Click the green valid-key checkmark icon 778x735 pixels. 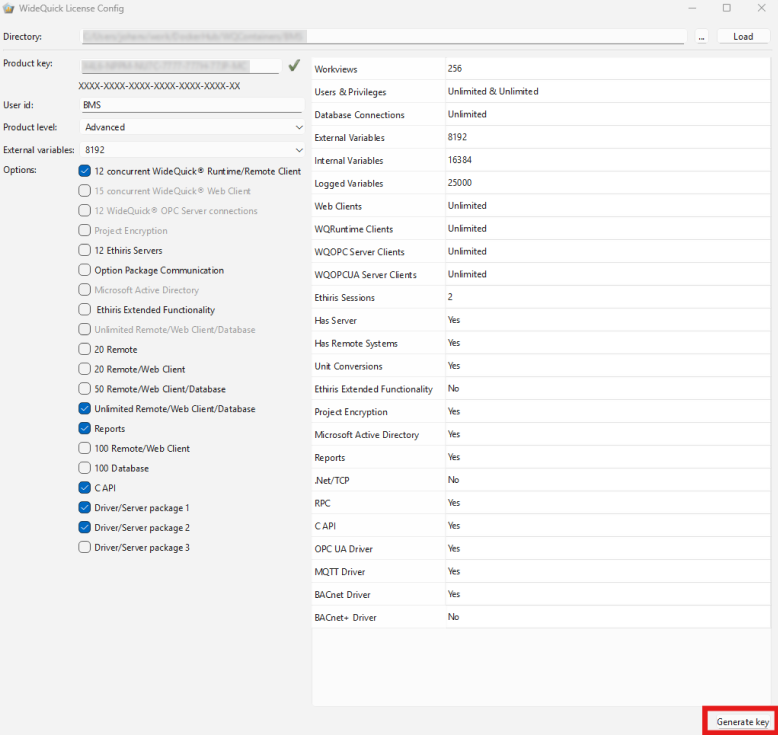(x=294, y=65)
